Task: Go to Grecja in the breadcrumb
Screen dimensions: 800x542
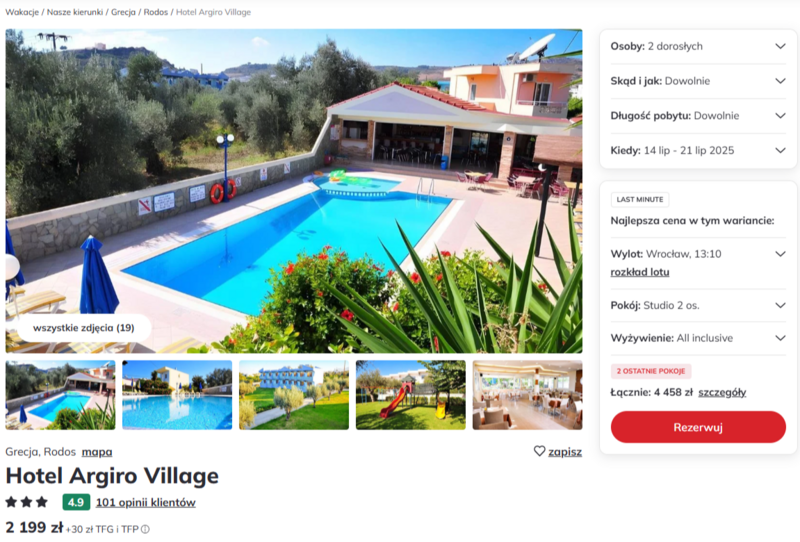Action: point(123,12)
